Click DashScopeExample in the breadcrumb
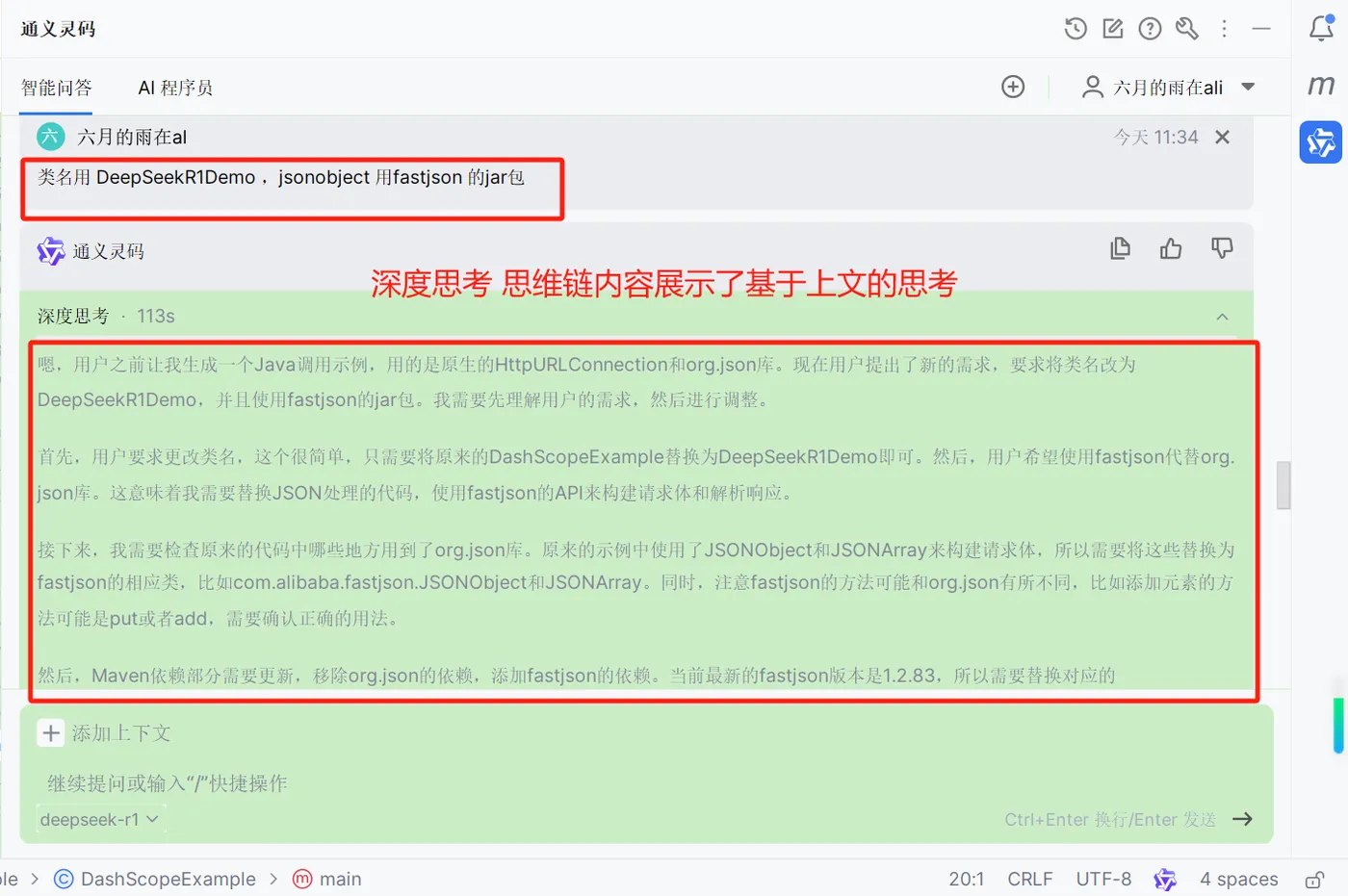The width and height of the screenshot is (1348, 896). coord(155,879)
